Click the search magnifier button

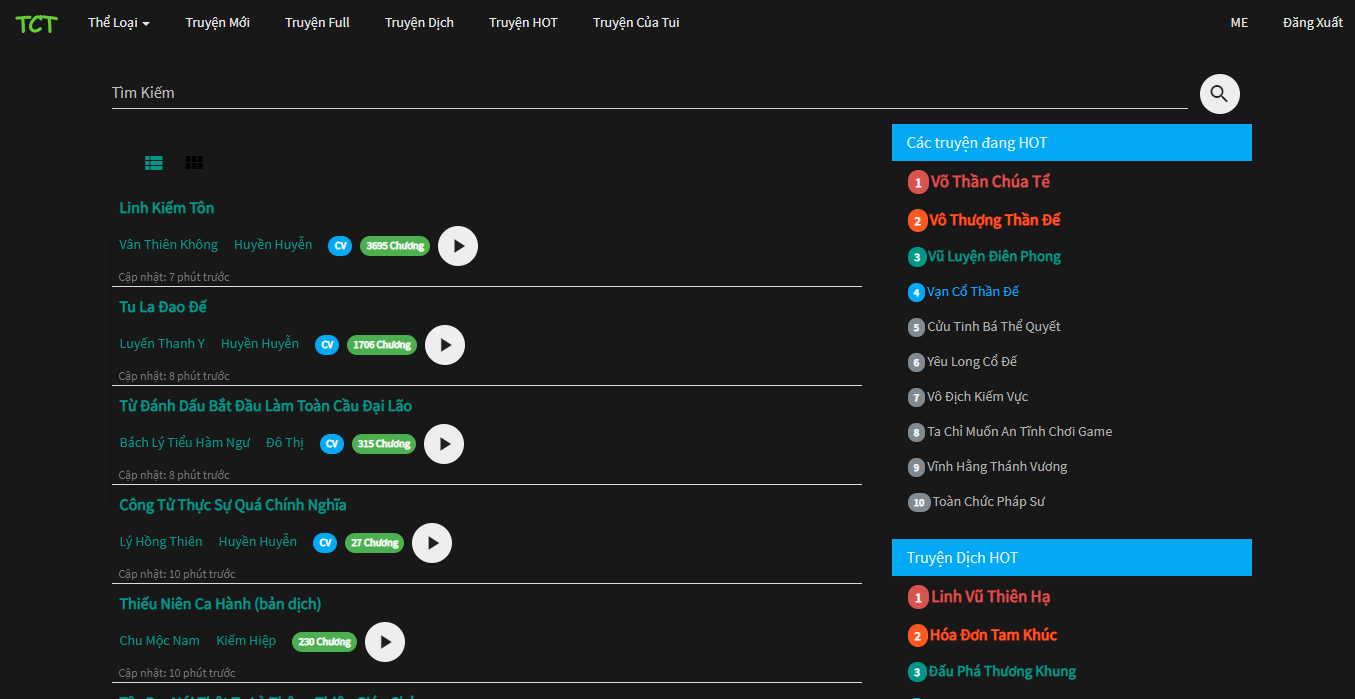click(x=1219, y=94)
